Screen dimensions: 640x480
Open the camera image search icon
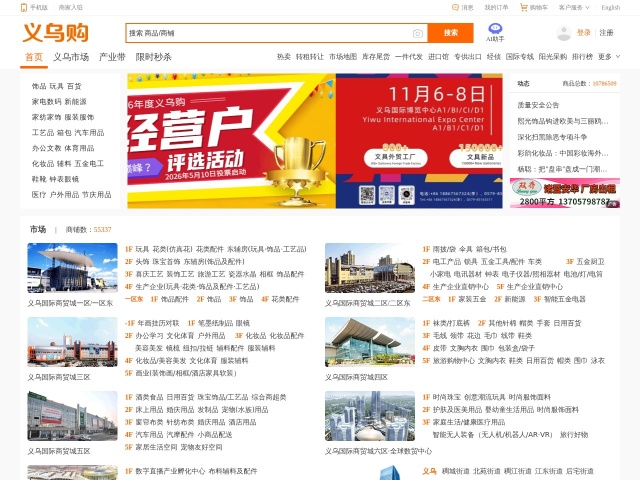pyautogui.click(x=417, y=33)
